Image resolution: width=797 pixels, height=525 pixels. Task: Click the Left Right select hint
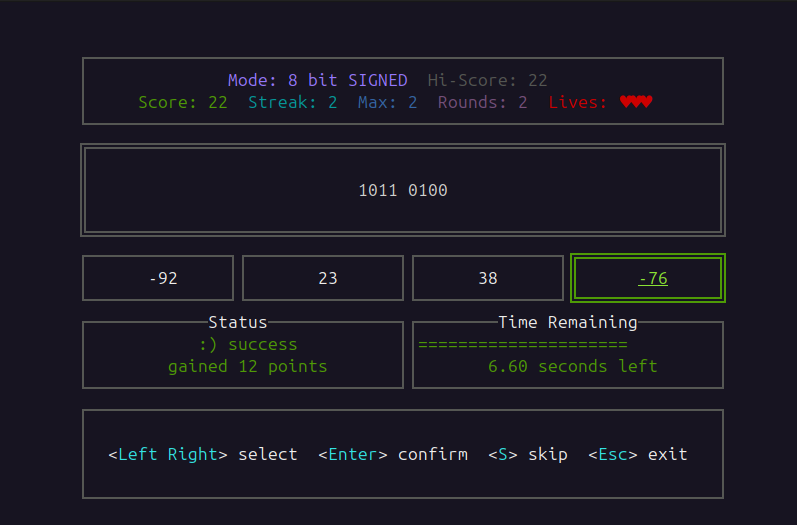coord(203,454)
